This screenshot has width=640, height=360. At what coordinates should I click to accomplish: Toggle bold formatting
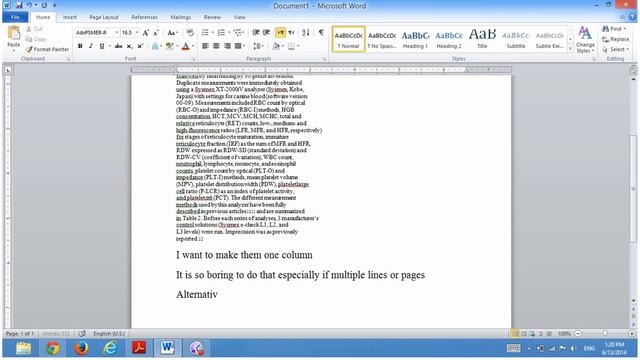[80, 46]
